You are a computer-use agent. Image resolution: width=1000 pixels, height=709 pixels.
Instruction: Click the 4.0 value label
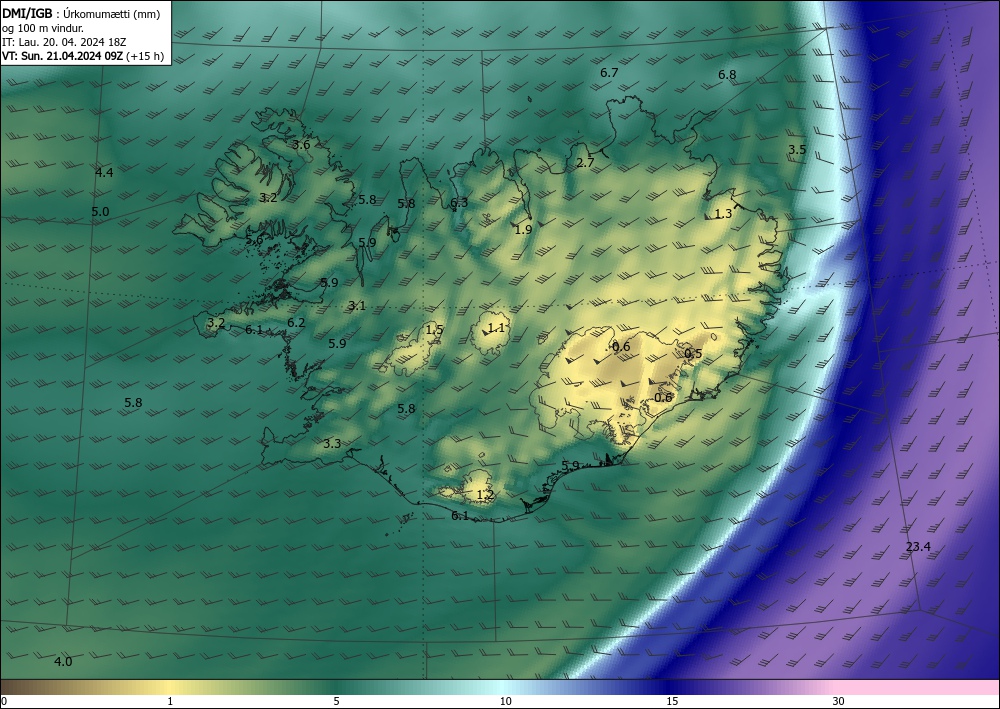pos(63,662)
